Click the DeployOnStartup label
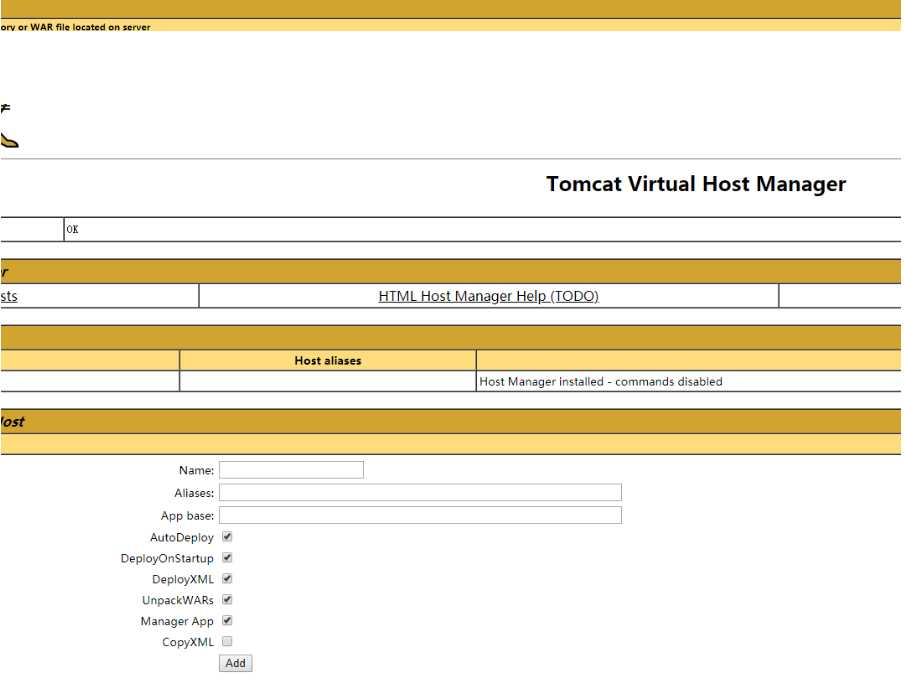 pyautogui.click(x=167, y=558)
